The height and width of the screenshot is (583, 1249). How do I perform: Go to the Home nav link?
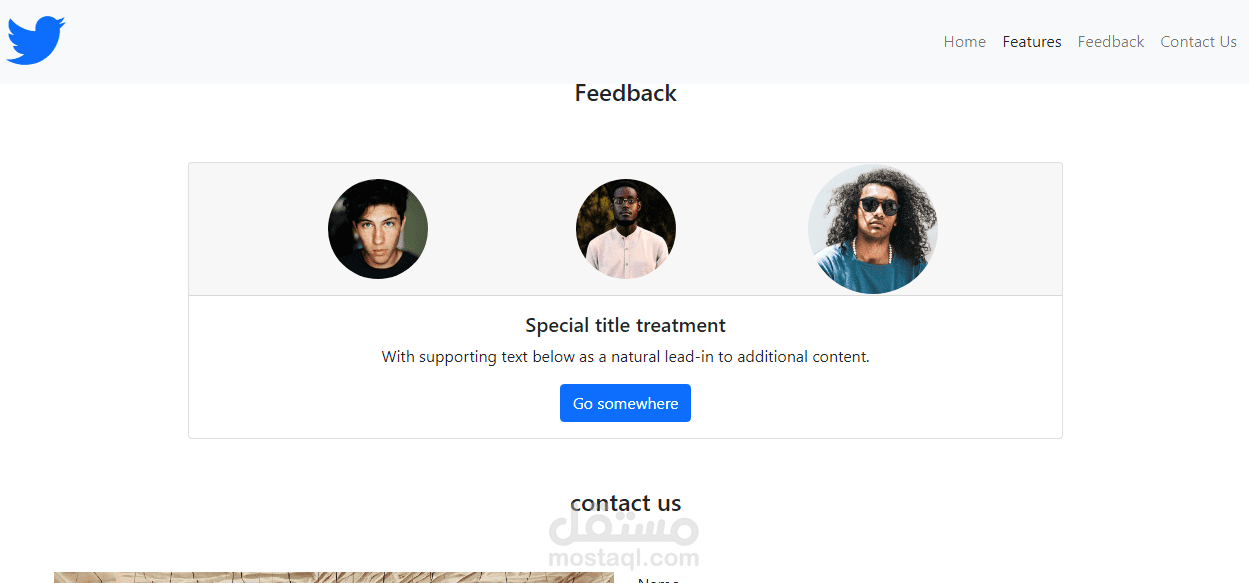point(964,42)
